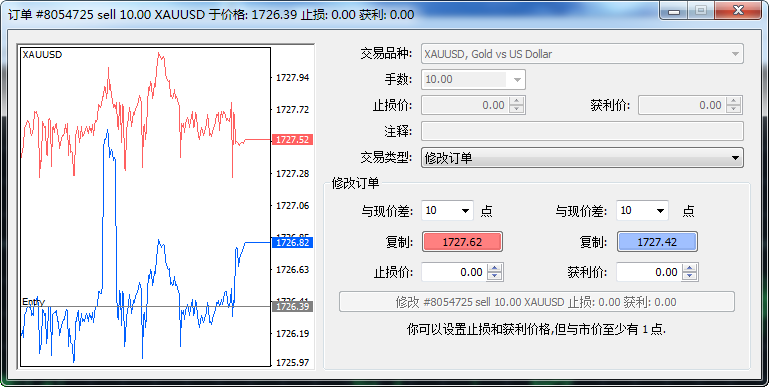
Task: Select the red 1727.52 ask price label
Action: 292,140
